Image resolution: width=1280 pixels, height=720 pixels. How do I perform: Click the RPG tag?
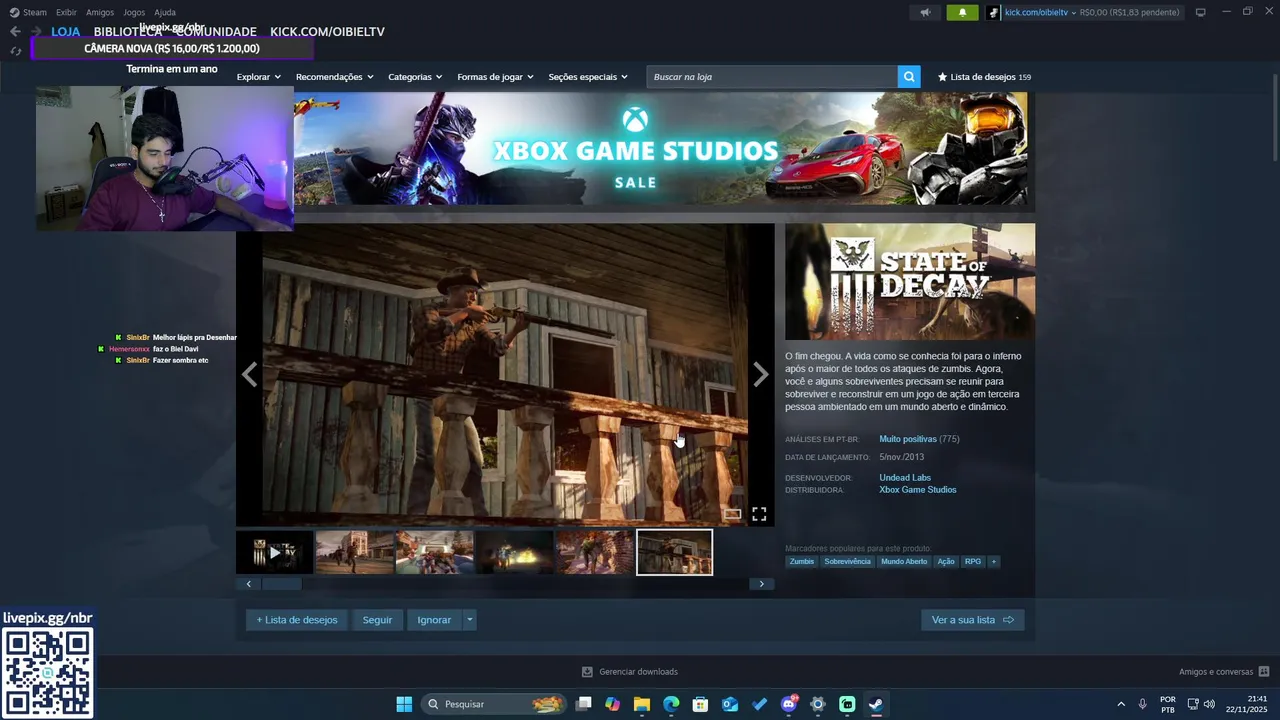(x=973, y=562)
